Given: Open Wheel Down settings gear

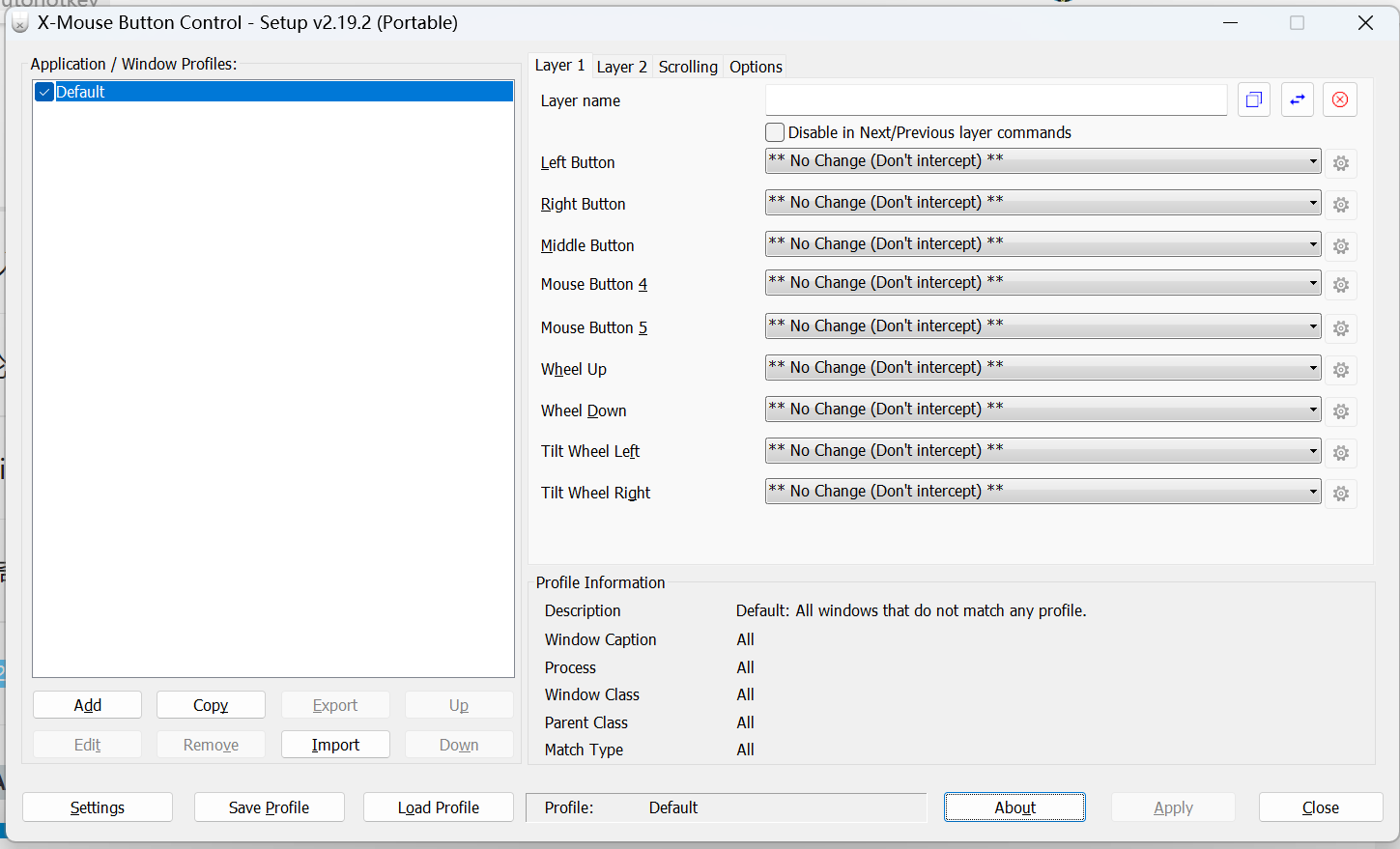Looking at the screenshot, I should (1341, 411).
